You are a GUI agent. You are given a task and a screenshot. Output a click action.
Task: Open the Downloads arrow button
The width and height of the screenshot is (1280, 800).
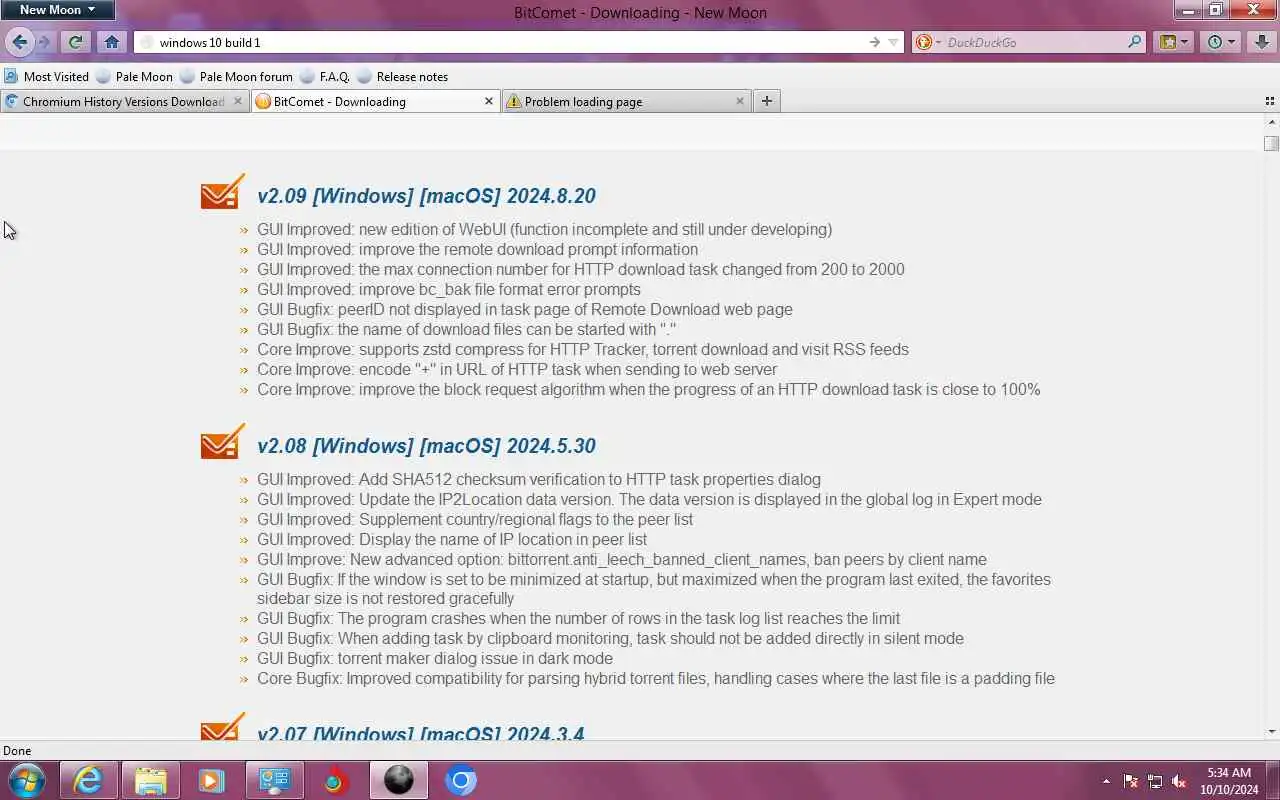[x=1261, y=42]
